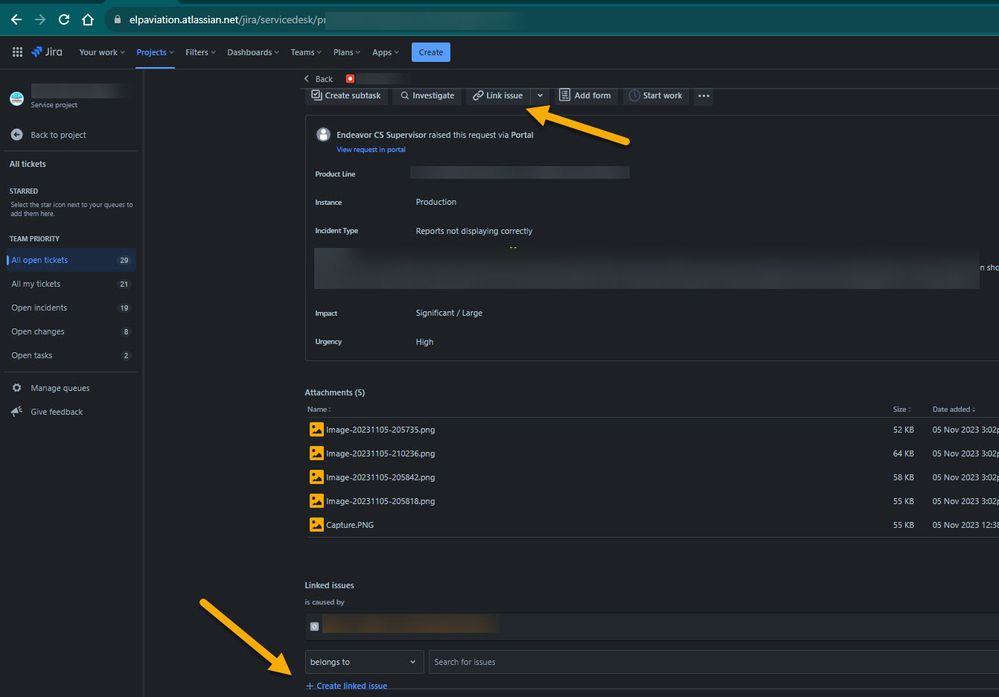Click Production instance value
The height and width of the screenshot is (697, 999).
(x=436, y=202)
